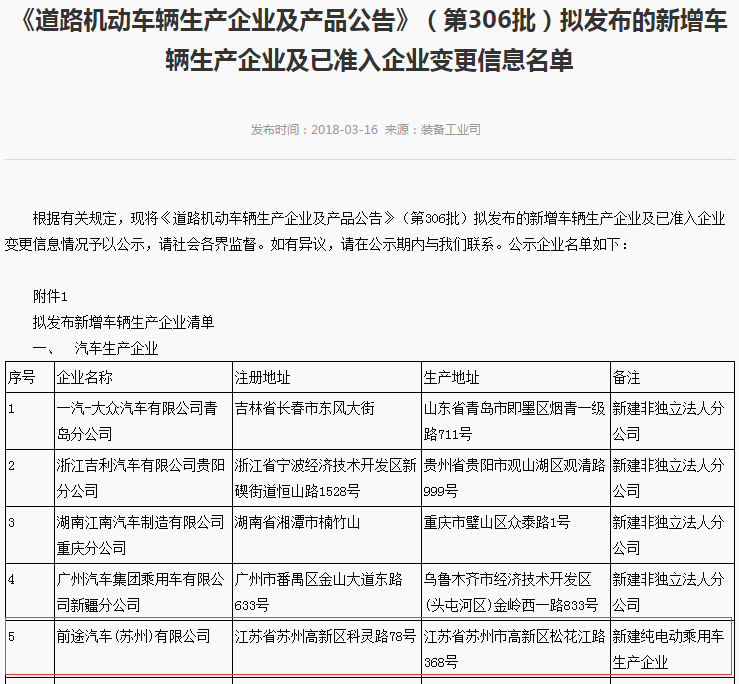Click the page title mentioning 第306批
This screenshot has width=739, height=684.
tap(370, 41)
